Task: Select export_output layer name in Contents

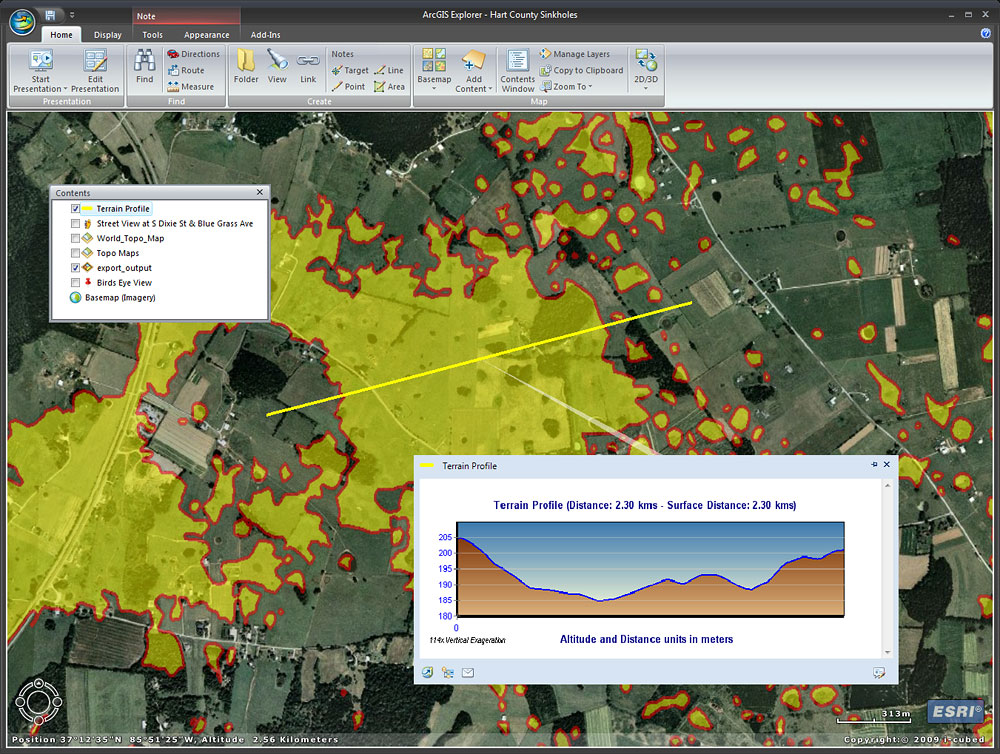Action: [x=124, y=268]
